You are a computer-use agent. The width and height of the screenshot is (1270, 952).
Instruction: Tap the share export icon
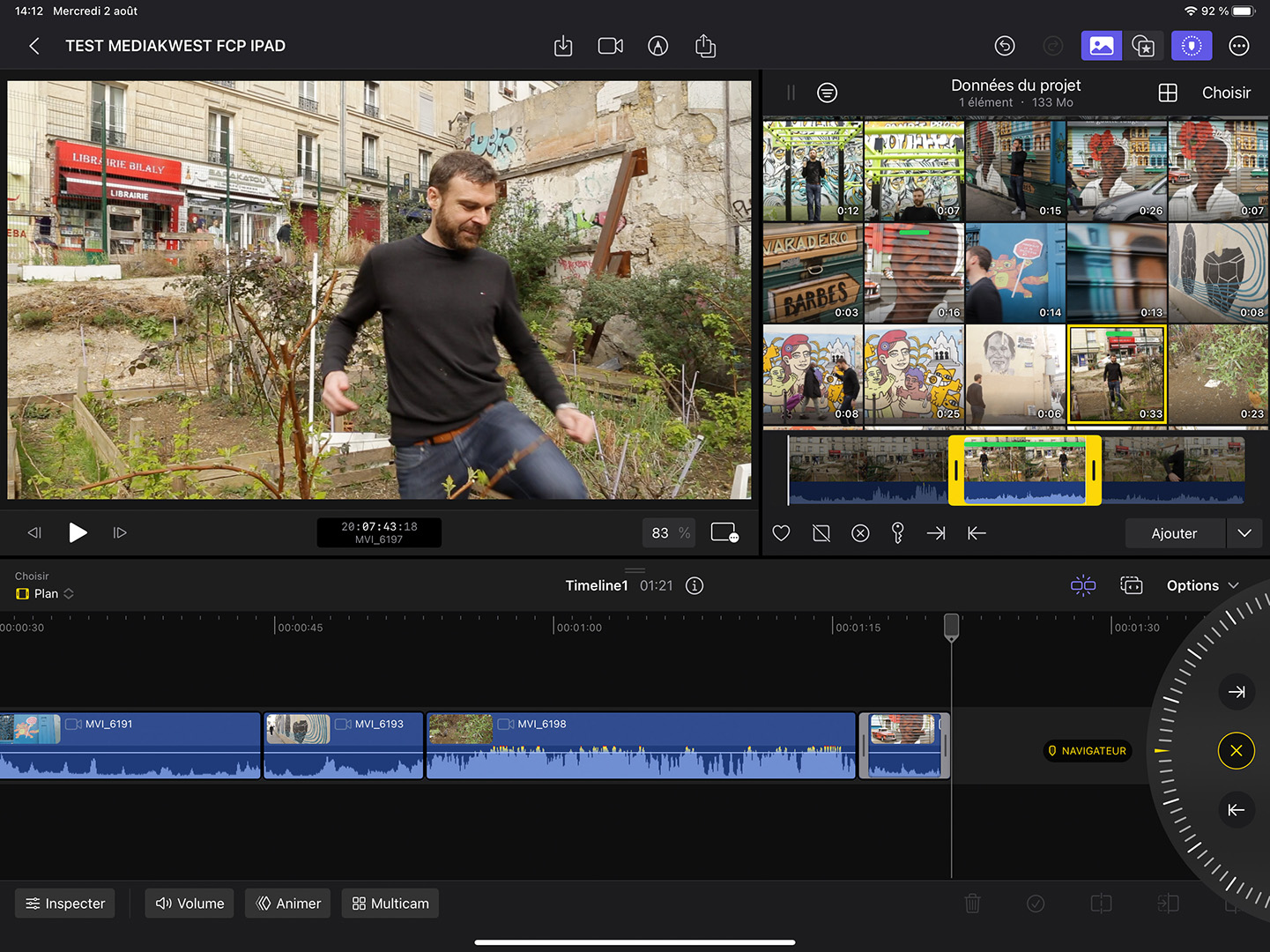click(x=705, y=46)
